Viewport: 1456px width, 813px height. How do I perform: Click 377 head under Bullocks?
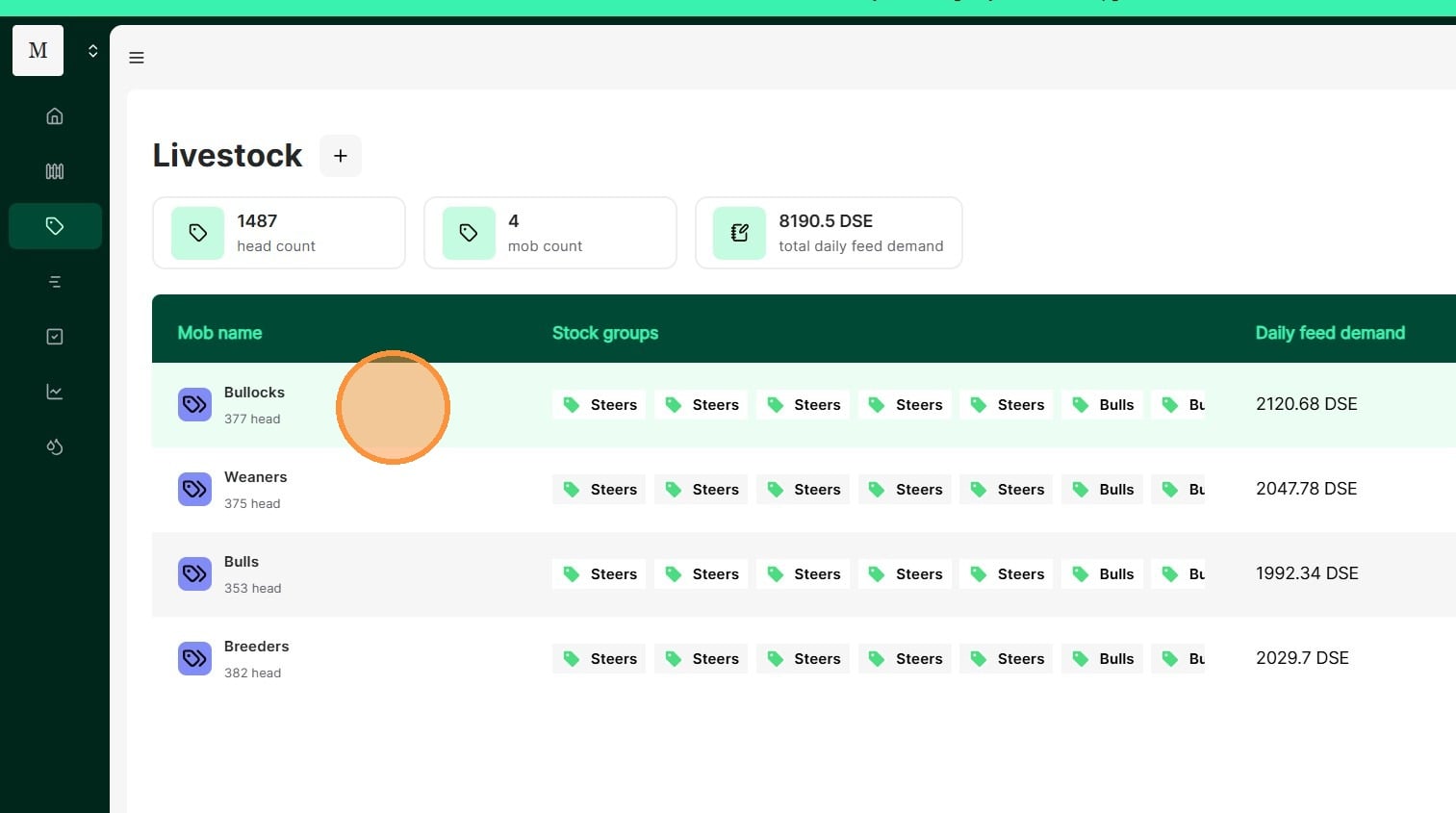tap(252, 419)
